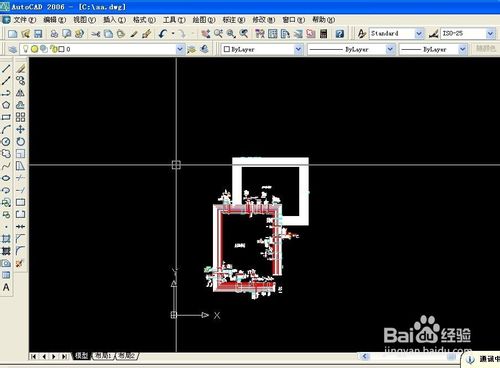
Task: Switch to the 布局2 layout tab
Action: coord(127,356)
